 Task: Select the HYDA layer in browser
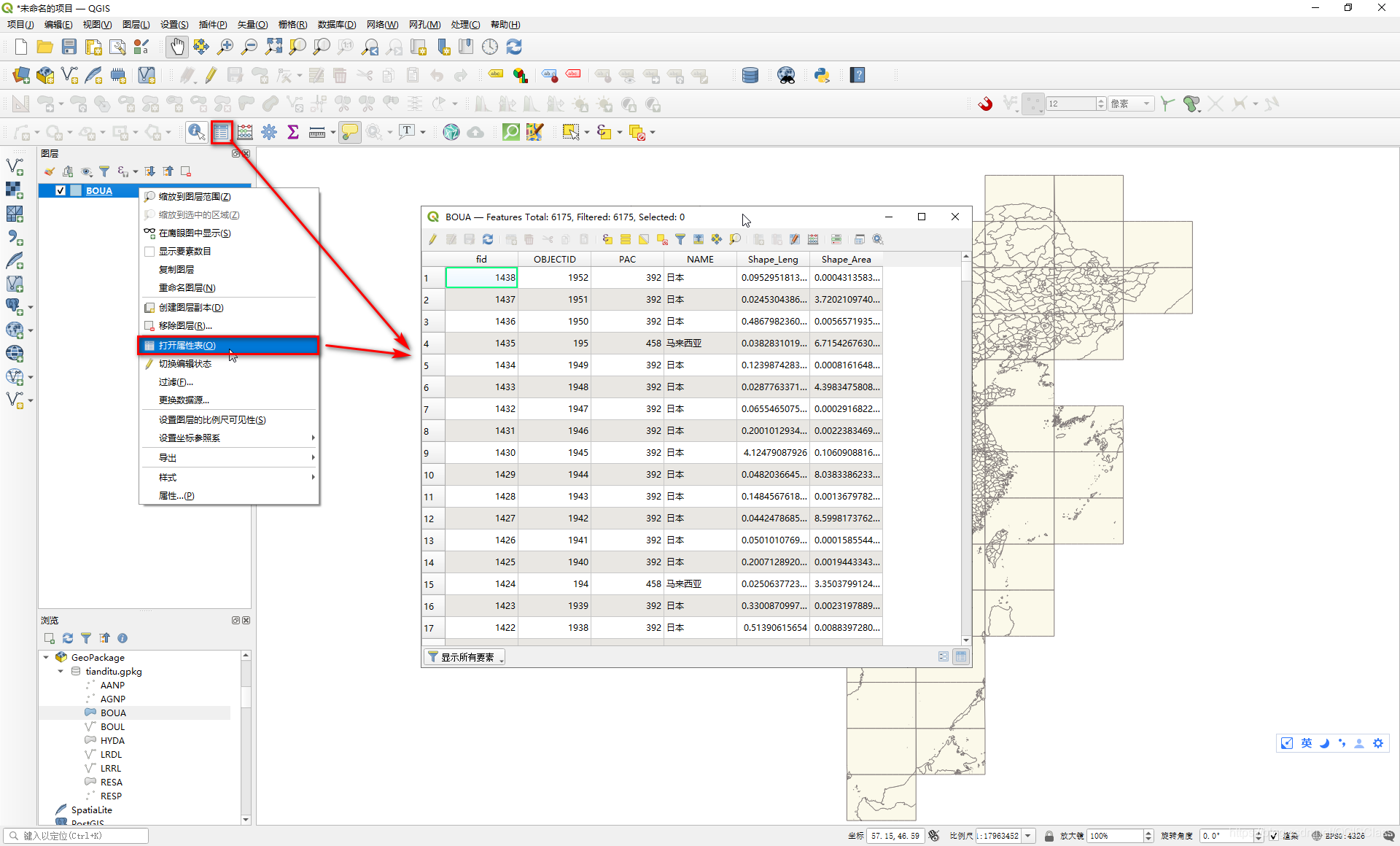[112, 740]
